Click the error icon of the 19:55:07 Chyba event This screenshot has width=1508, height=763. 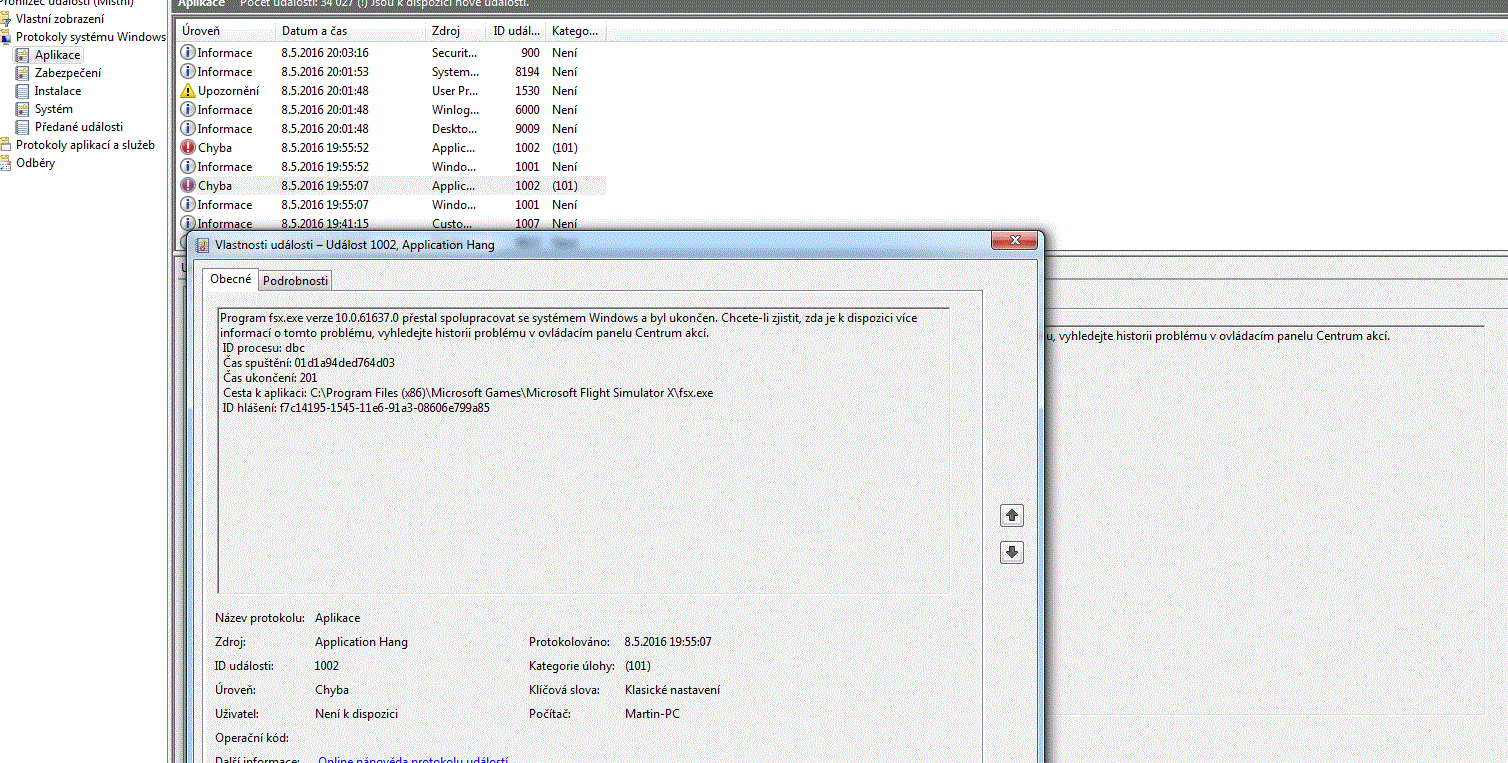pyautogui.click(x=188, y=186)
